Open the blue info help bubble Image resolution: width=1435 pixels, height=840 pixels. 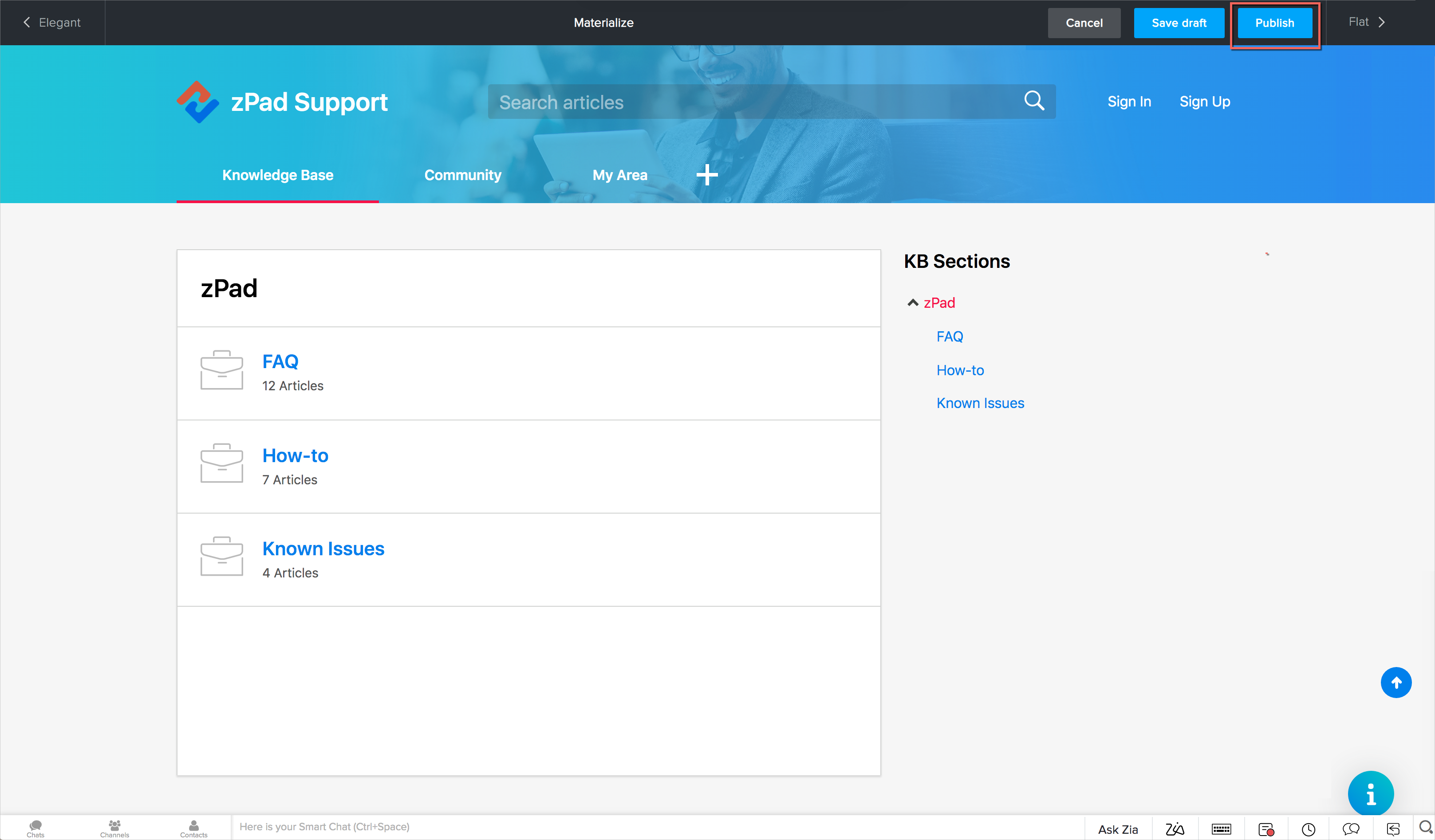pyautogui.click(x=1370, y=793)
